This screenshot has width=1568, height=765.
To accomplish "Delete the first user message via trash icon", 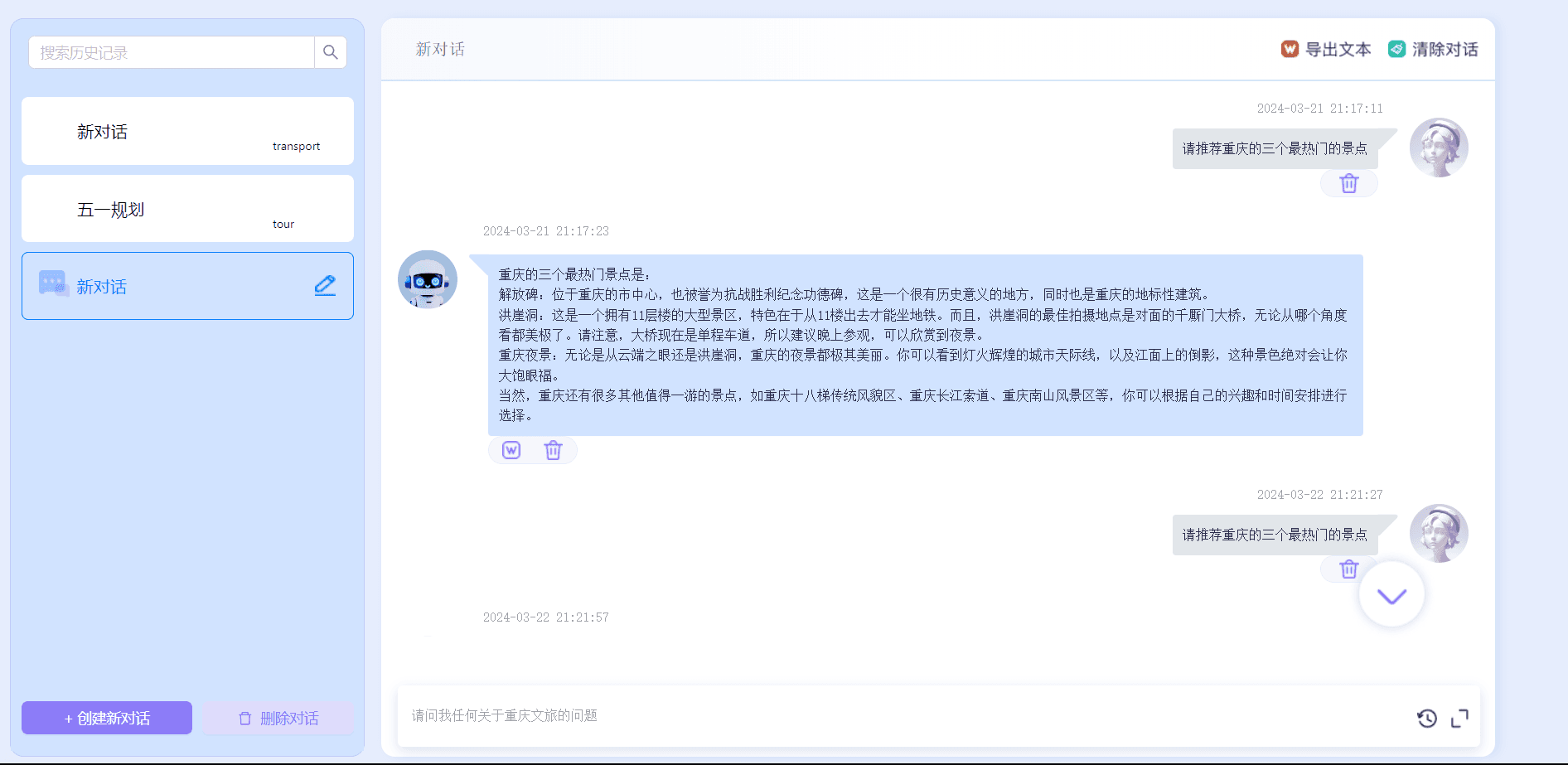I will pyautogui.click(x=1348, y=183).
